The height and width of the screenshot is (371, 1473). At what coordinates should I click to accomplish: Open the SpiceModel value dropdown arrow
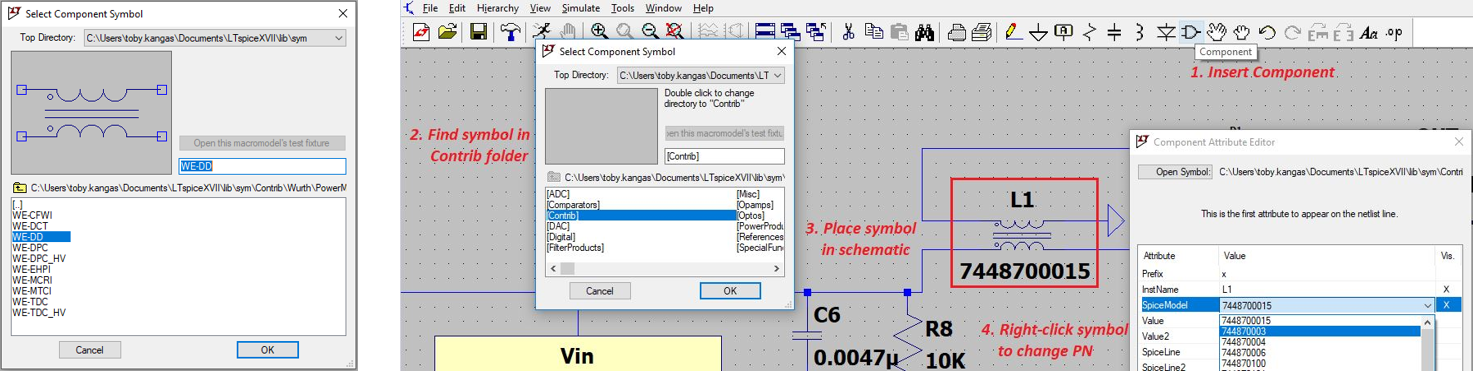pyautogui.click(x=1428, y=306)
